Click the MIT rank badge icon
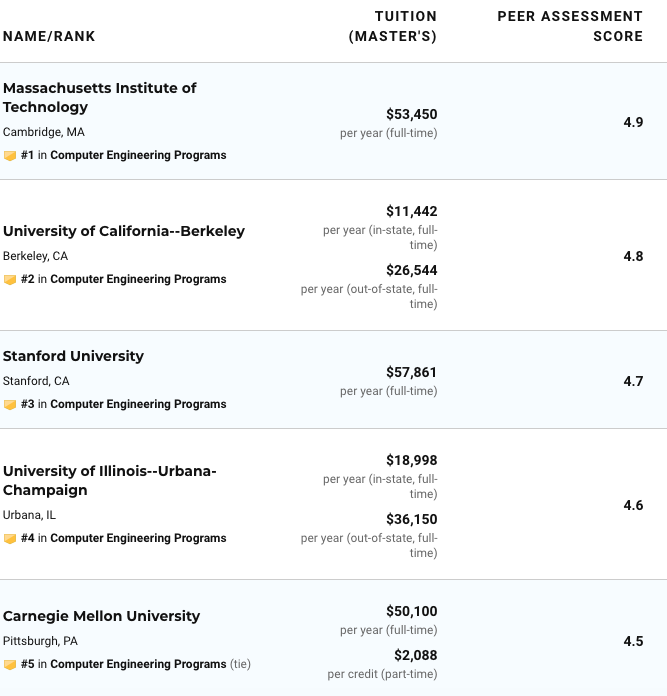Image resolution: width=667 pixels, height=696 pixels. point(10,156)
